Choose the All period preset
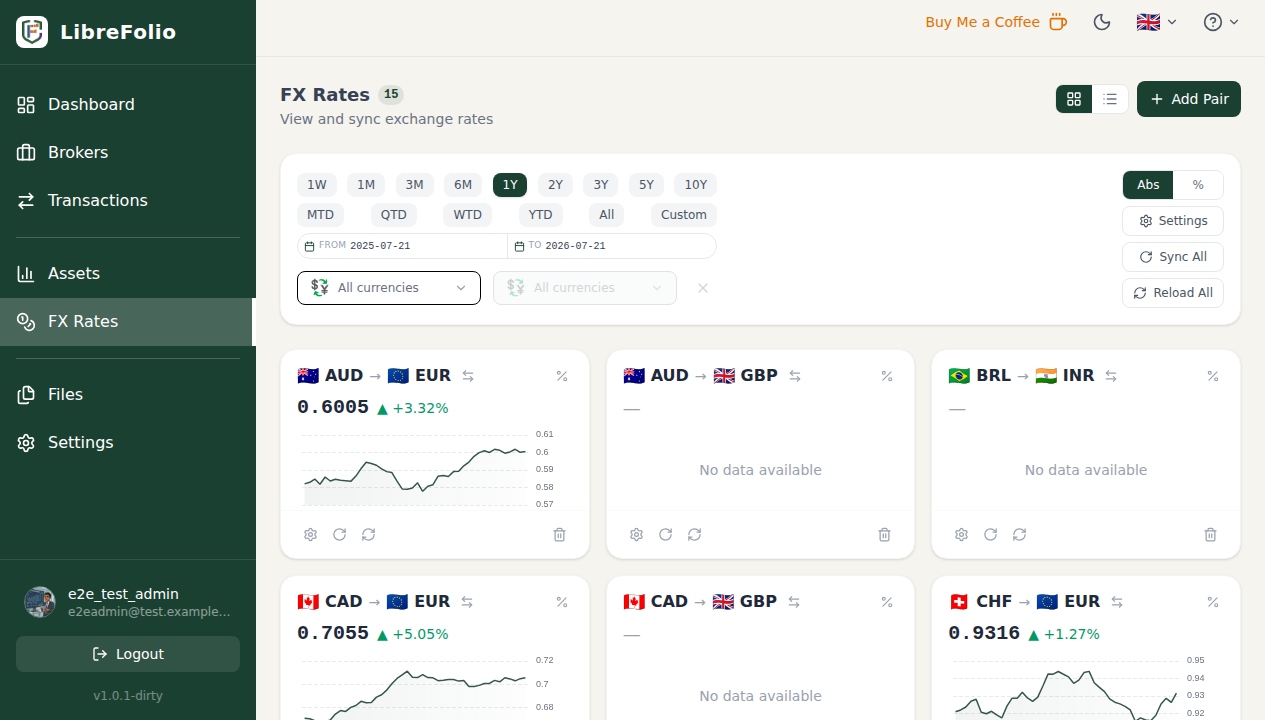The image size is (1280, 720). click(607, 215)
